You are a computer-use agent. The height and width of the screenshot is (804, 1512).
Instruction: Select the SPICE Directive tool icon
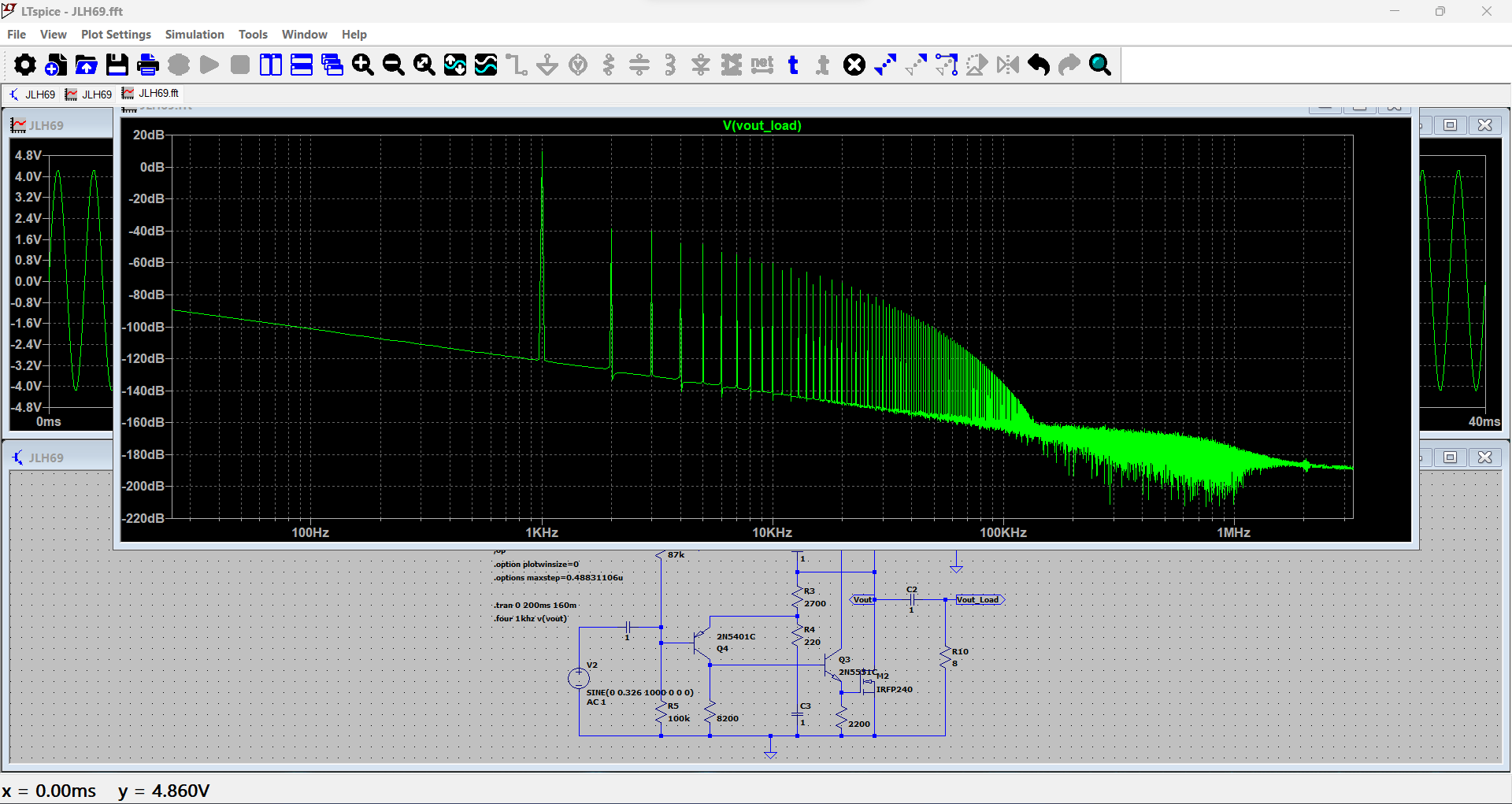(x=824, y=65)
